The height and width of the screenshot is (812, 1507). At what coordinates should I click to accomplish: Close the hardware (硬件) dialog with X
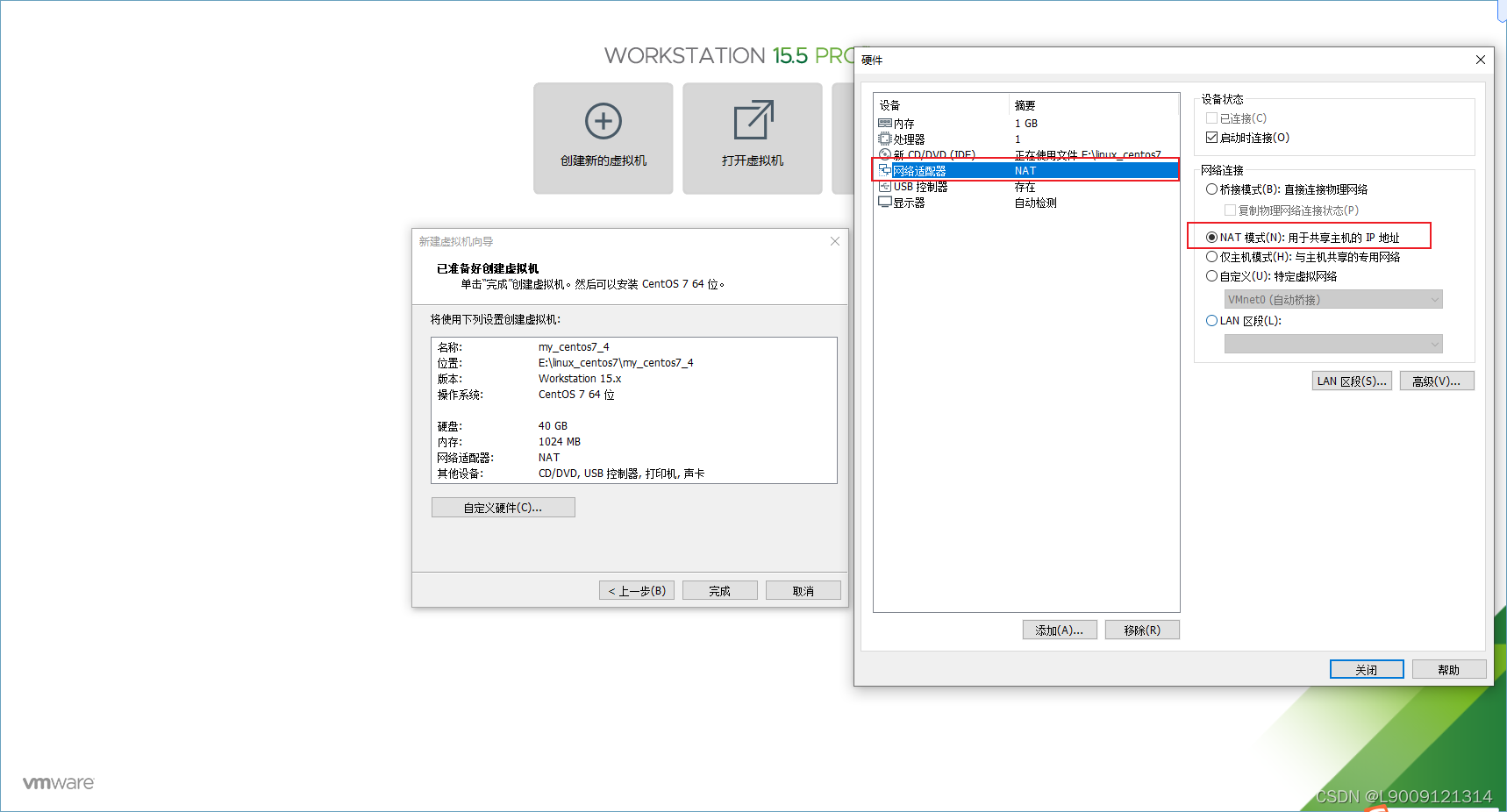[x=1481, y=60]
